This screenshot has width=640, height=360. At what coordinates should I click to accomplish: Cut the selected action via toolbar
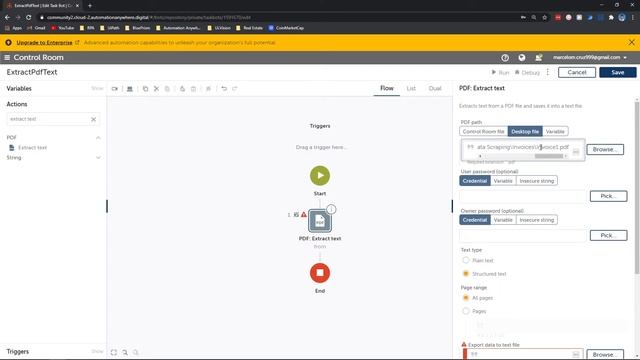pyautogui.click(x=156, y=89)
